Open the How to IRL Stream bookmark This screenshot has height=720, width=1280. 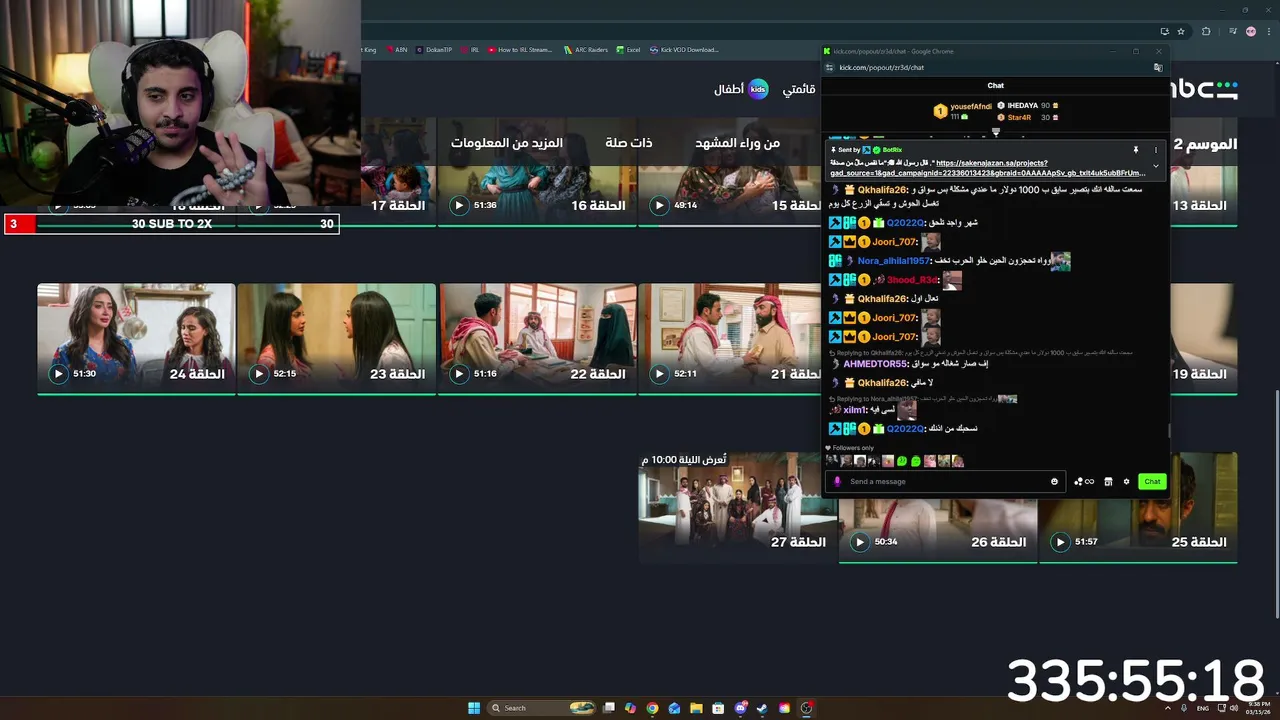520,49
